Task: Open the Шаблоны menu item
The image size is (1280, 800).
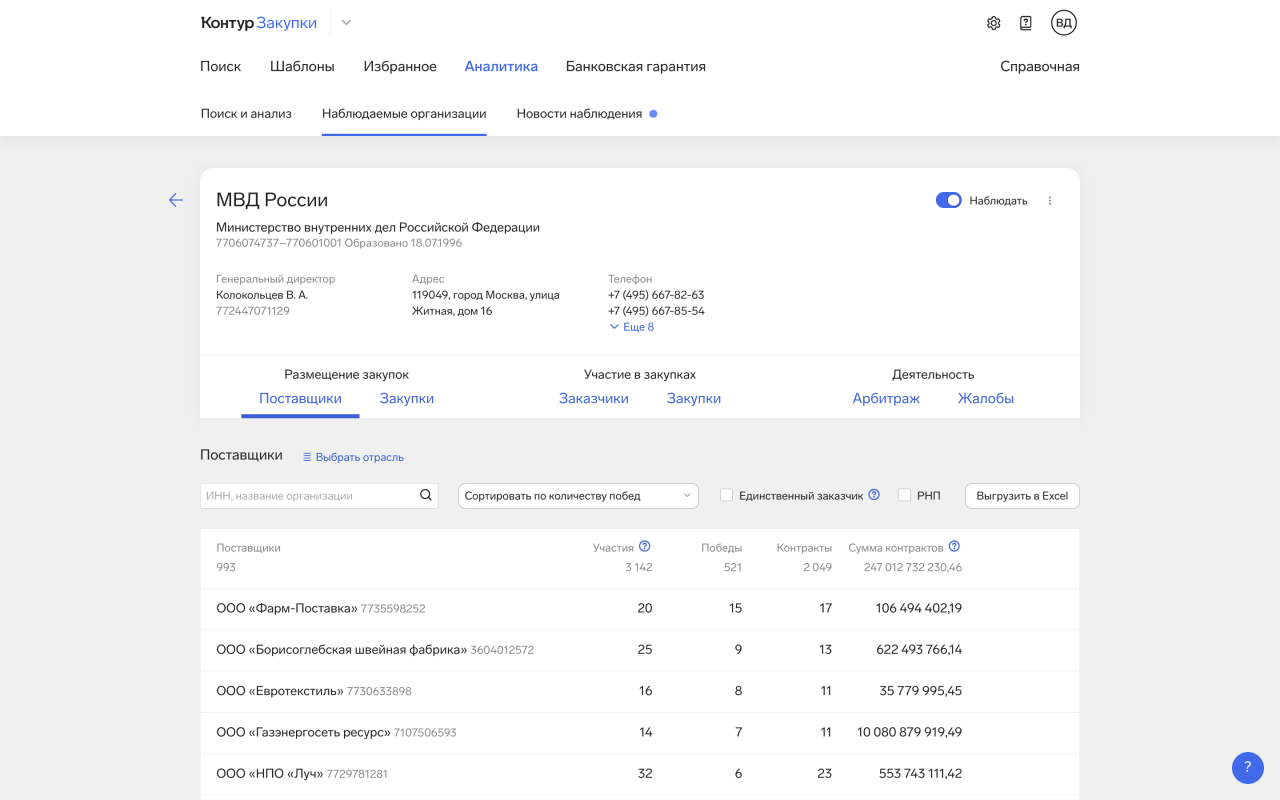Action: (302, 66)
